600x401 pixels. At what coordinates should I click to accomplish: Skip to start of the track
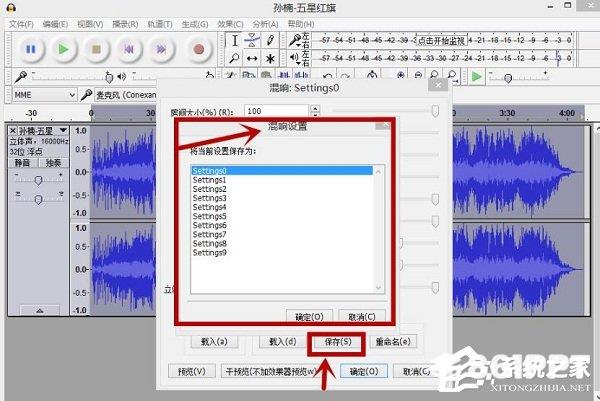[x=129, y=49]
